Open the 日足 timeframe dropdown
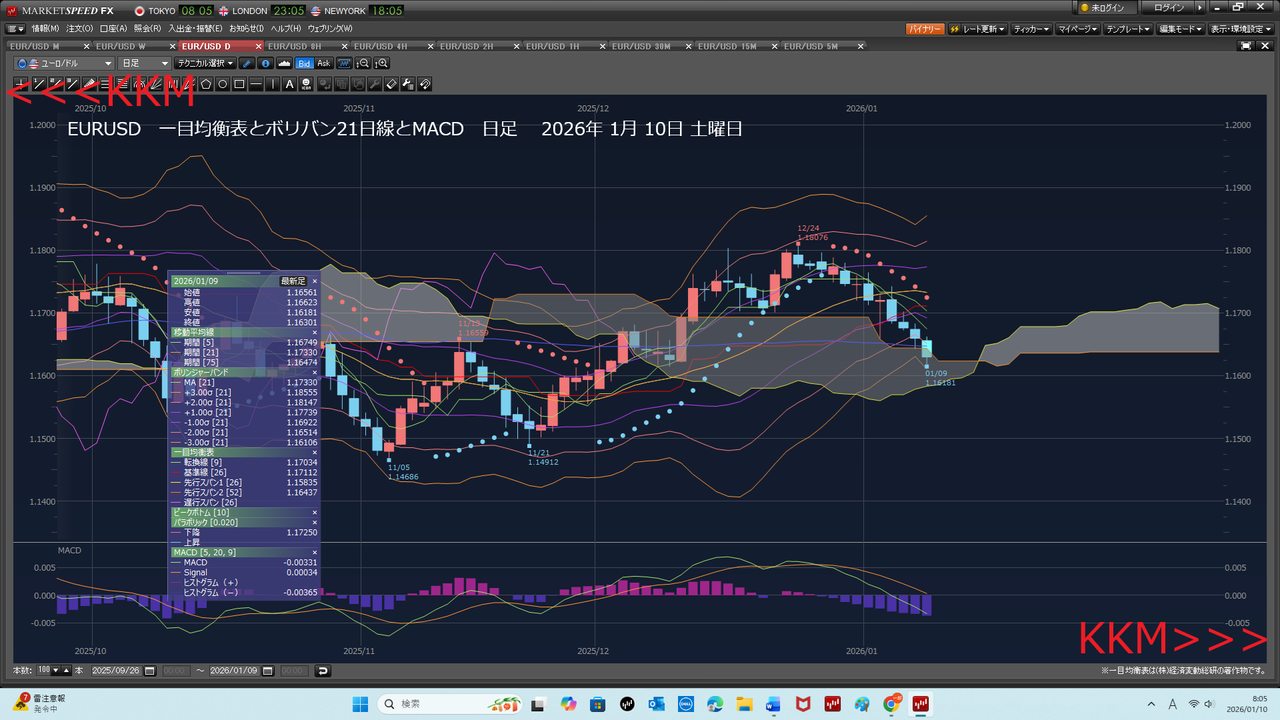The height and width of the screenshot is (720, 1280). [x=144, y=63]
